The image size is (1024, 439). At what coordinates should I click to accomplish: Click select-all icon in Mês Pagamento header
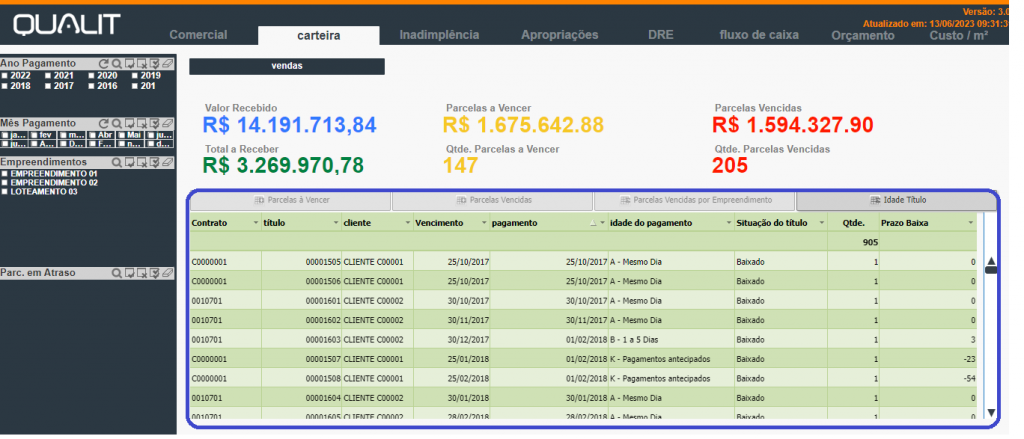click(155, 123)
